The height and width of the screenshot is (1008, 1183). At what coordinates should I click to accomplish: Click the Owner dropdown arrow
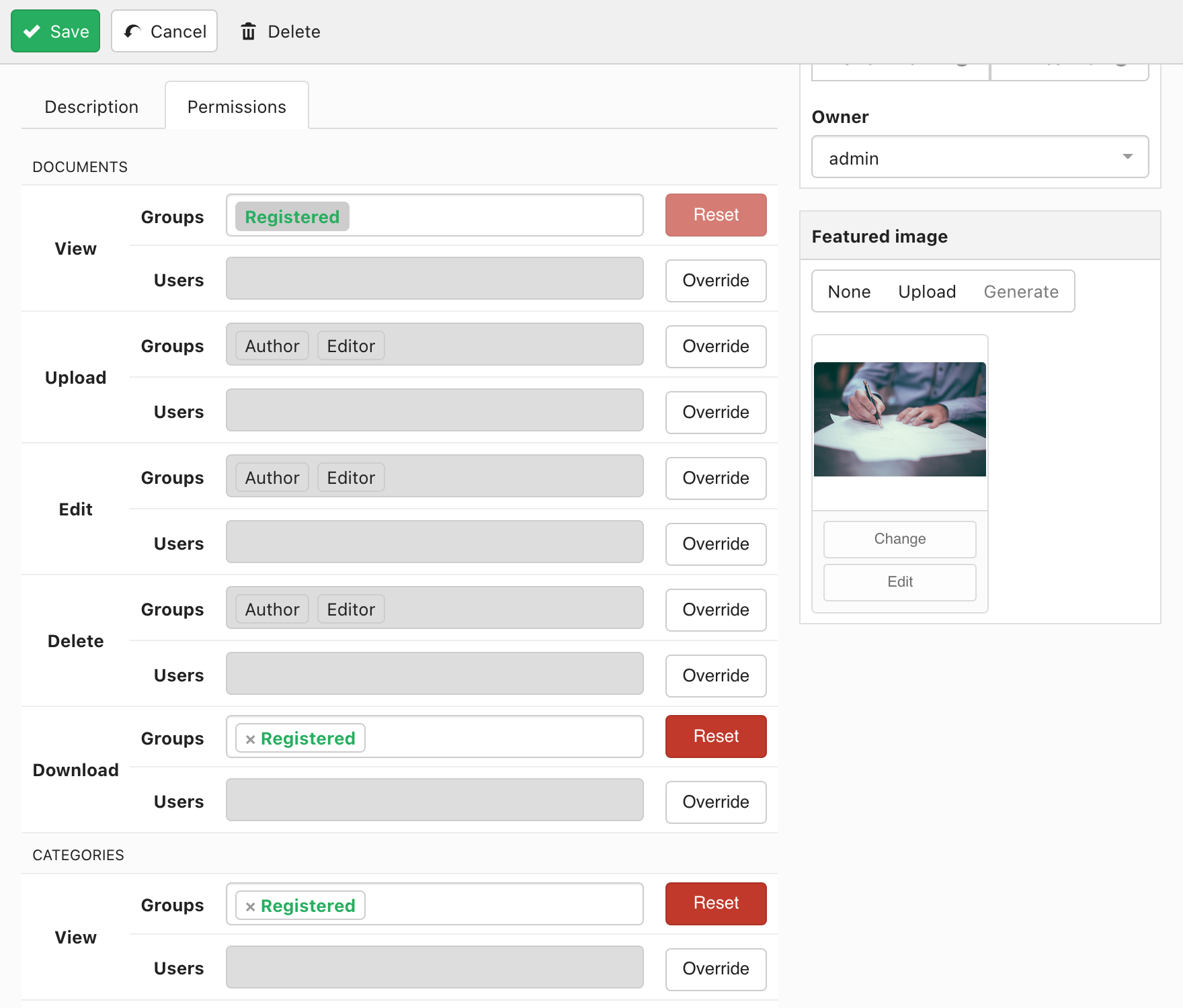(x=1127, y=157)
